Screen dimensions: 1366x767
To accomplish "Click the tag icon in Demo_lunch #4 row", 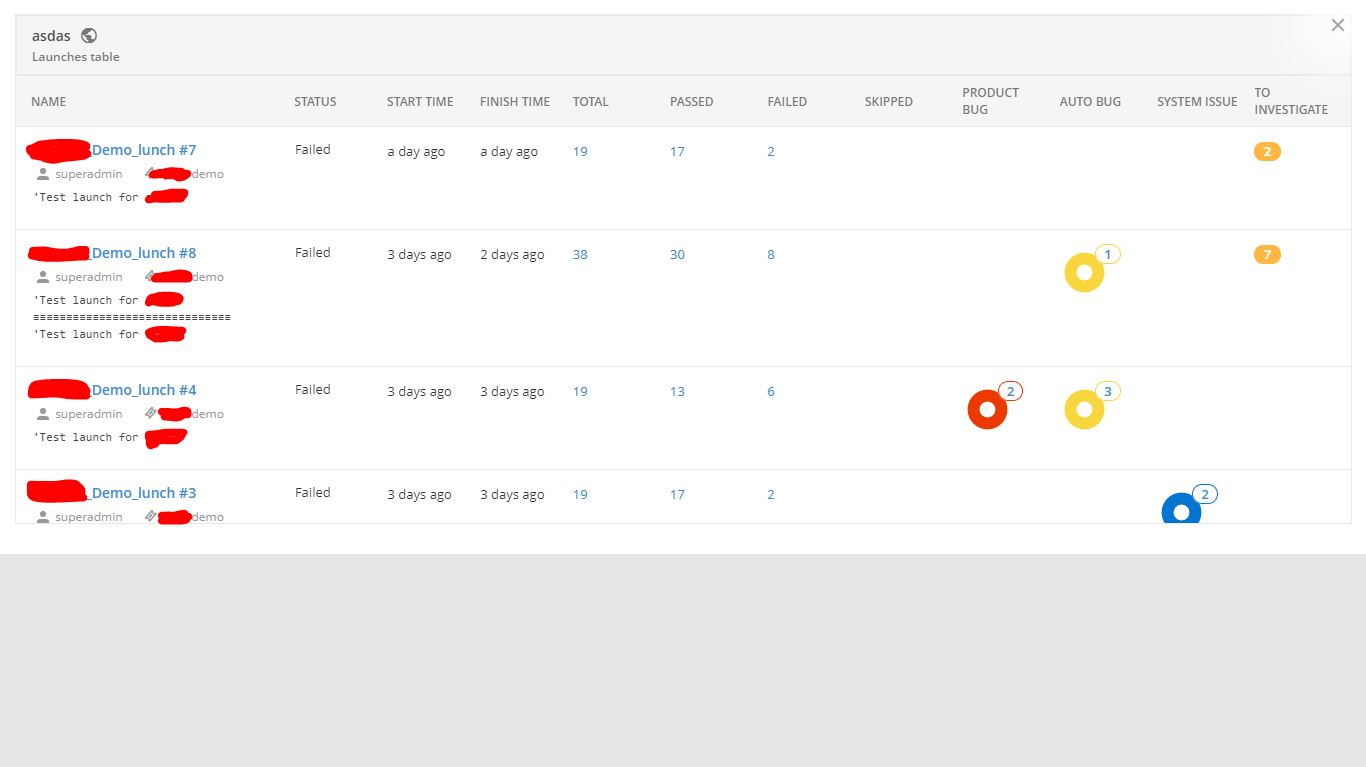I will (151, 413).
